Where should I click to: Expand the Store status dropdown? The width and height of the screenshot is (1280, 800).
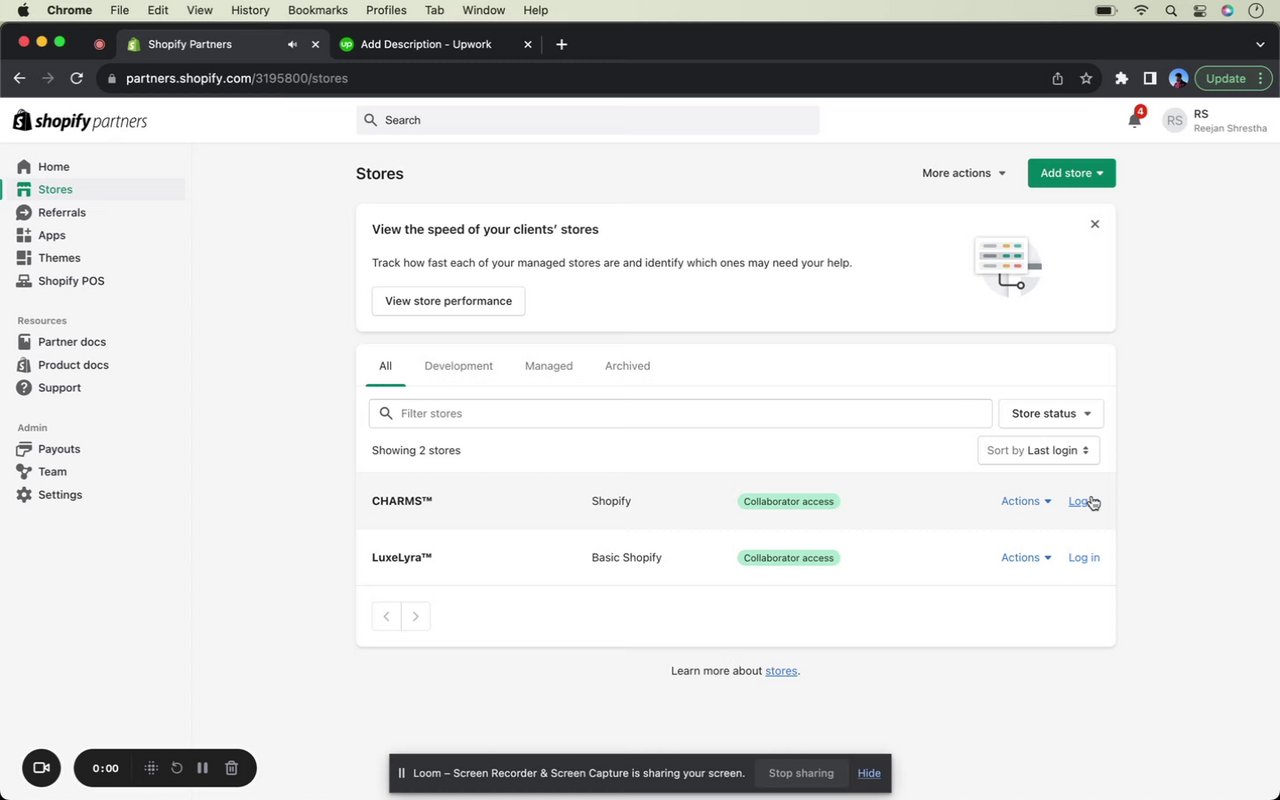point(1050,414)
